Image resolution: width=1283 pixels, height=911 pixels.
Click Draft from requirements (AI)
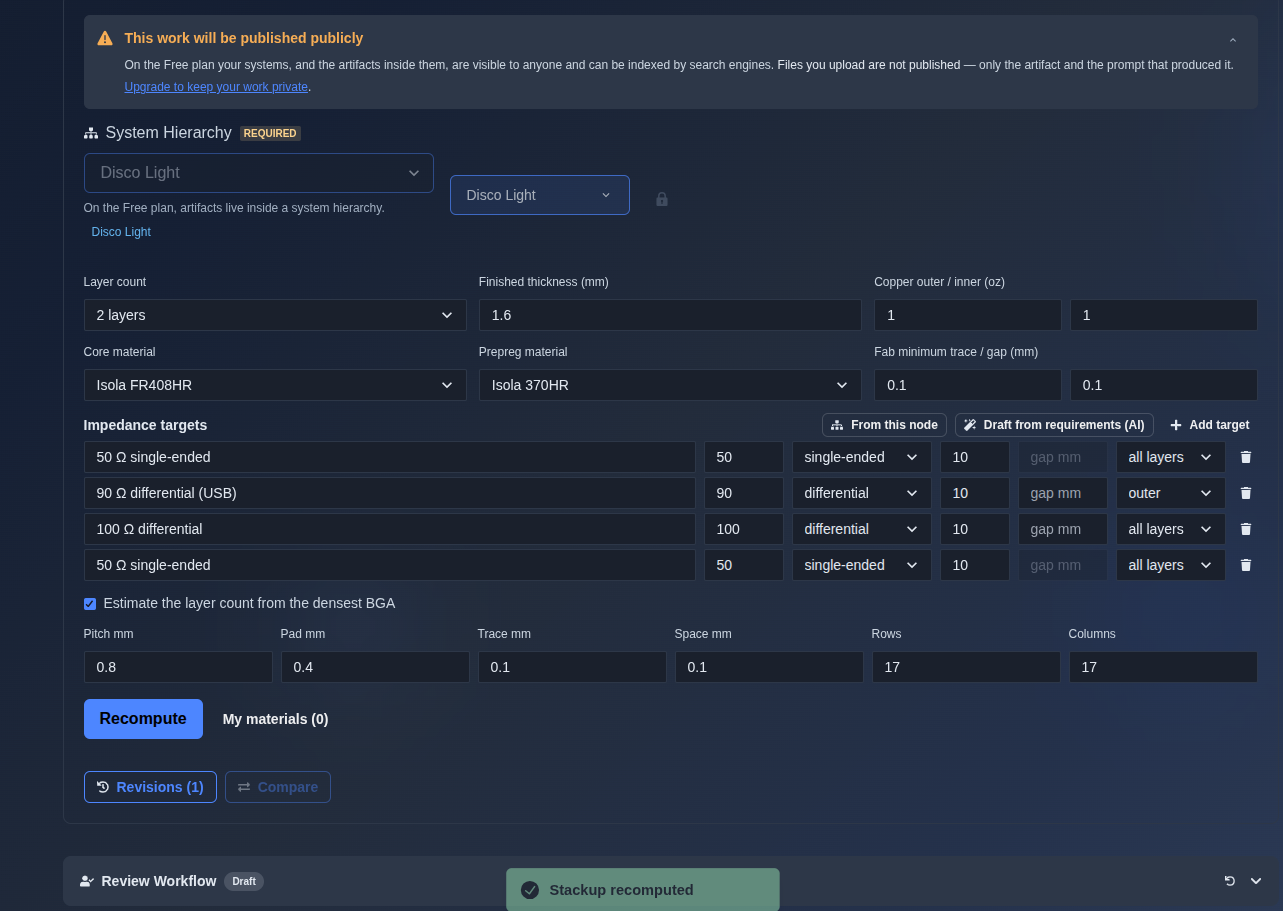1054,425
